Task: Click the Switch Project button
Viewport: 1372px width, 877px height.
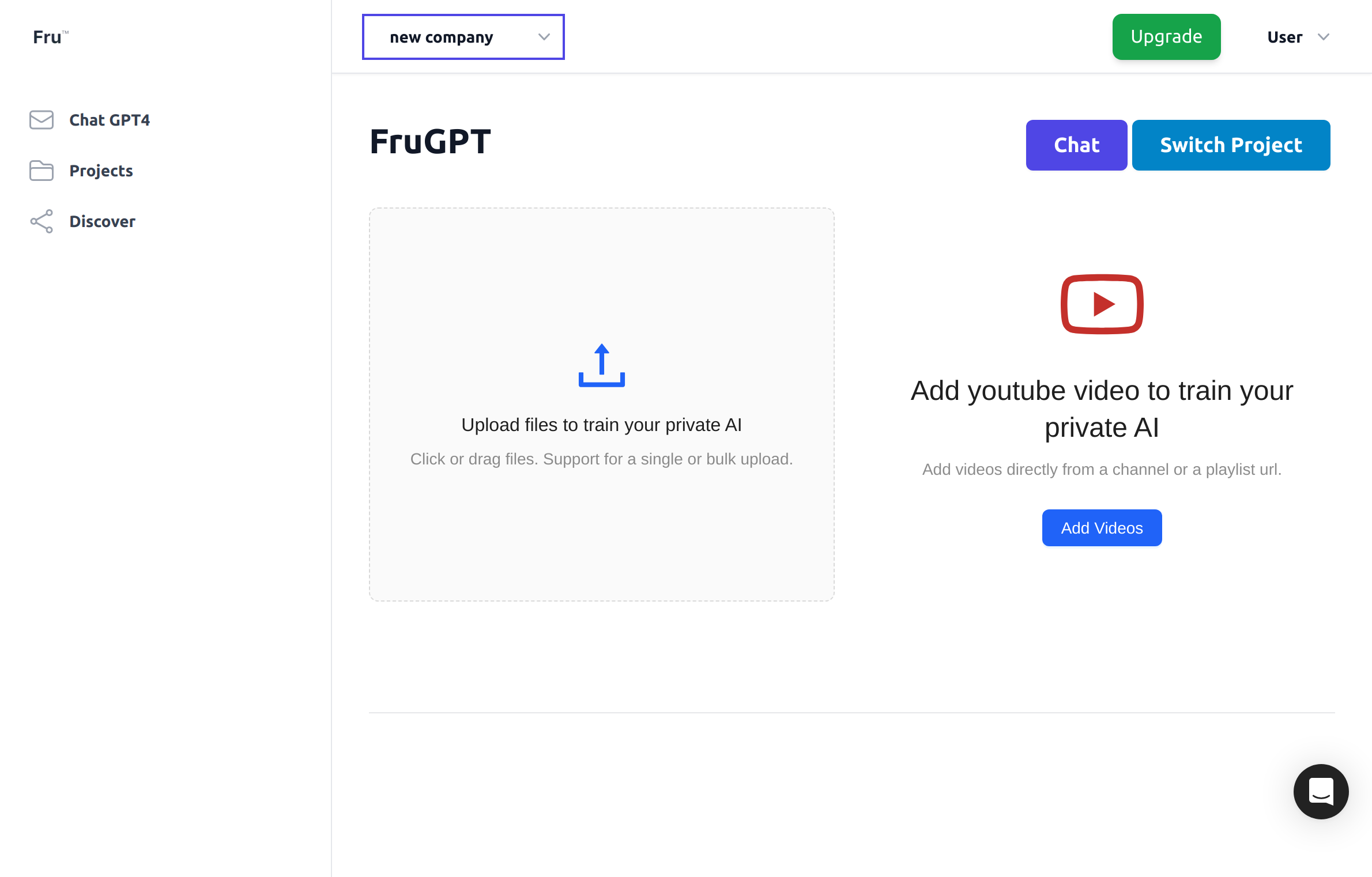Action: pos(1231,145)
